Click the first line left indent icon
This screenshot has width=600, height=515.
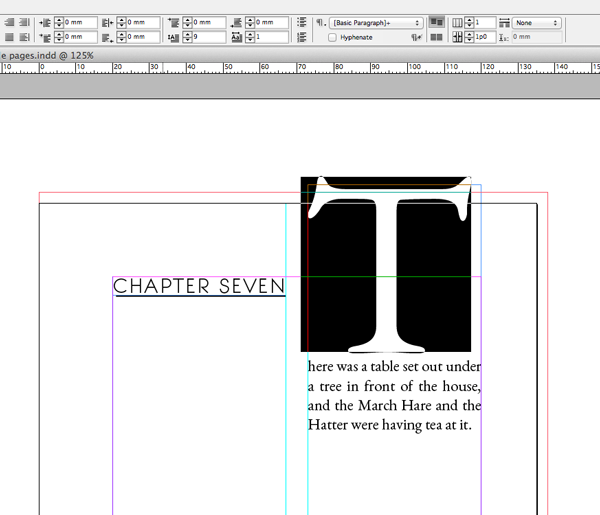tap(45, 37)
